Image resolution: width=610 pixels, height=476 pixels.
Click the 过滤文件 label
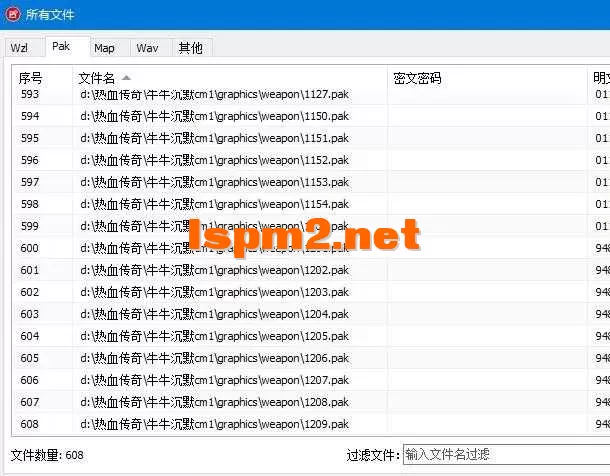(x=373, y=455)
